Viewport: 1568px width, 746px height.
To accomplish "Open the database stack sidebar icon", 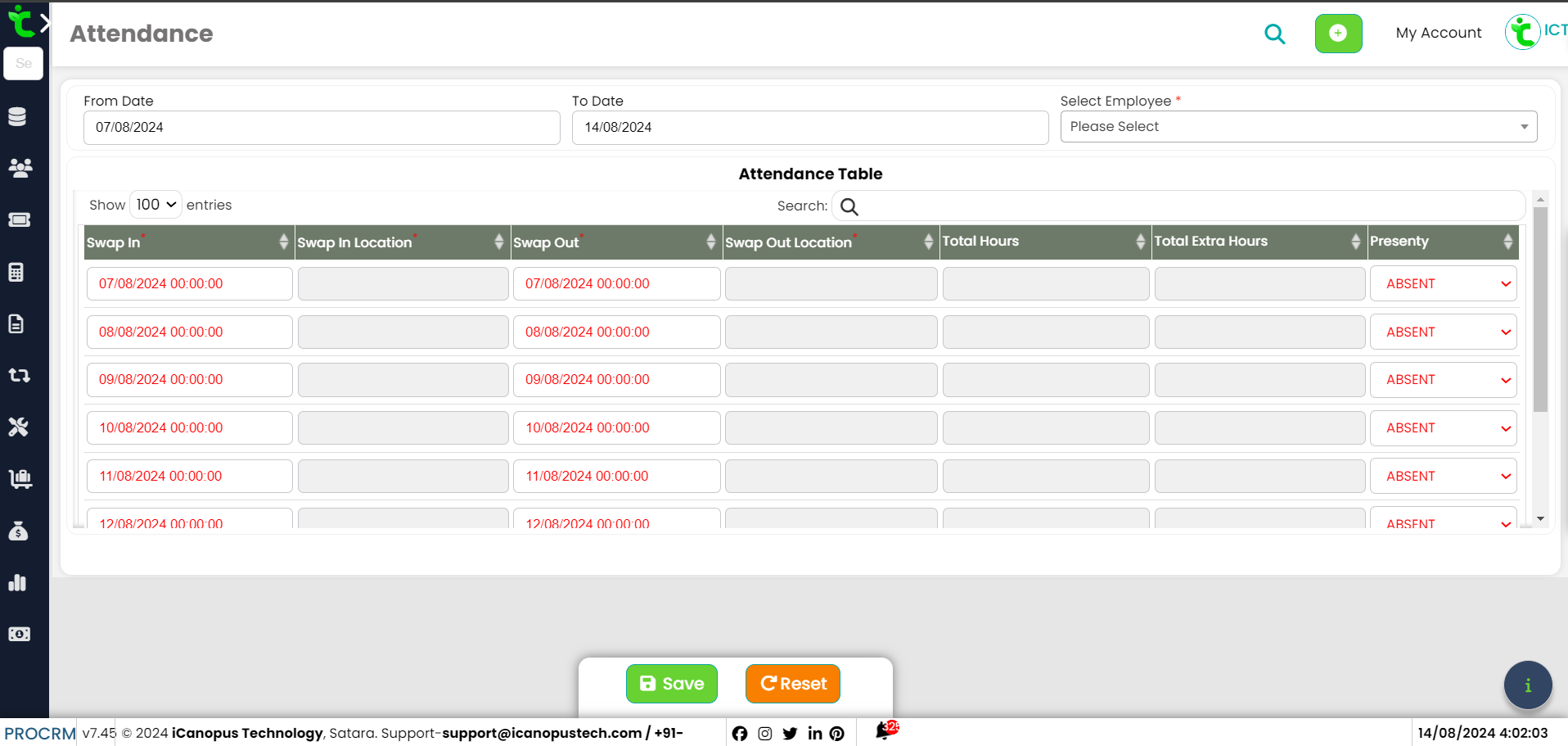I will coord(18,116).
